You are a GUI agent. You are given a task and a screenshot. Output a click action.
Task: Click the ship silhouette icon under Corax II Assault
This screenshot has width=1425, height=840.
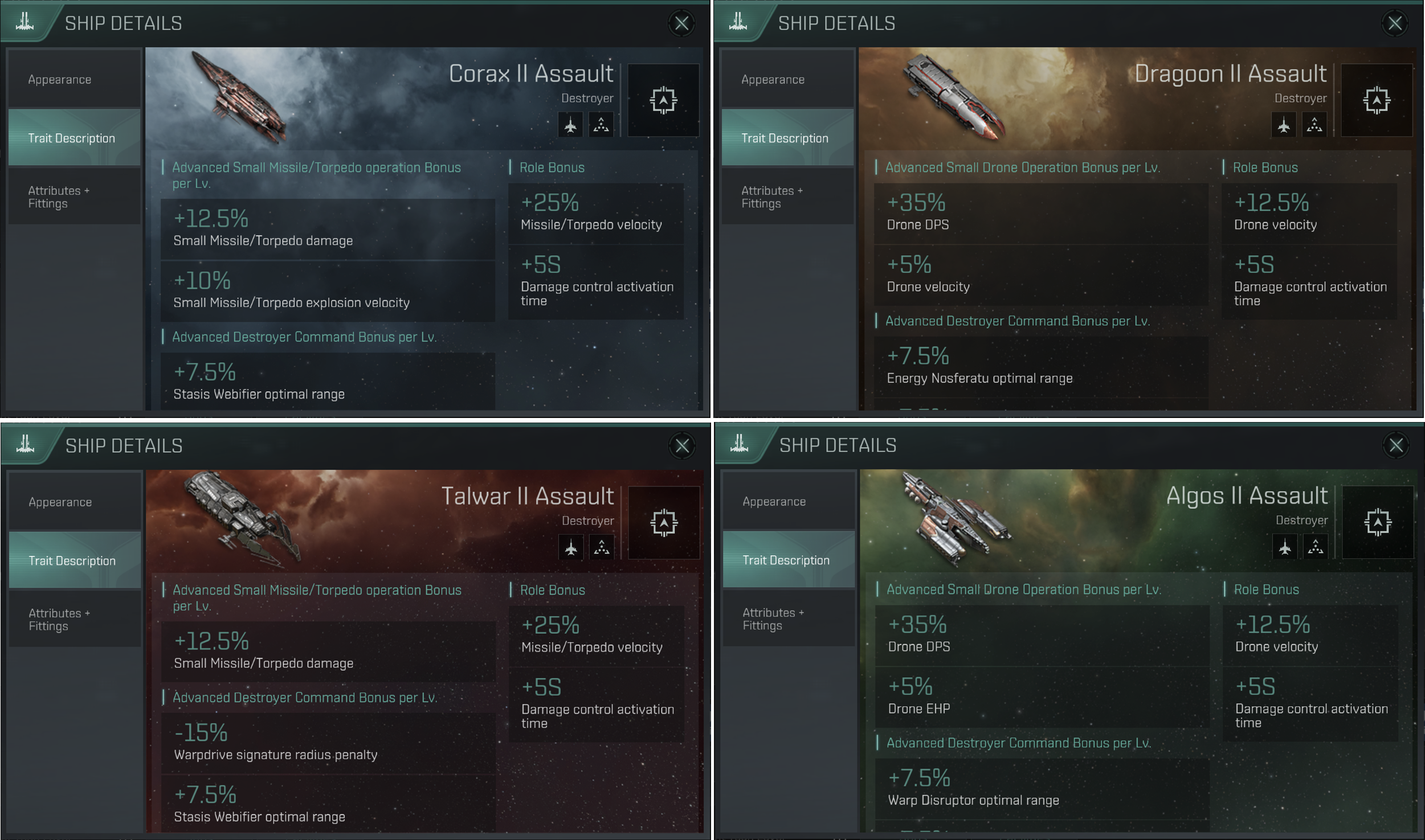coord(570,125)
